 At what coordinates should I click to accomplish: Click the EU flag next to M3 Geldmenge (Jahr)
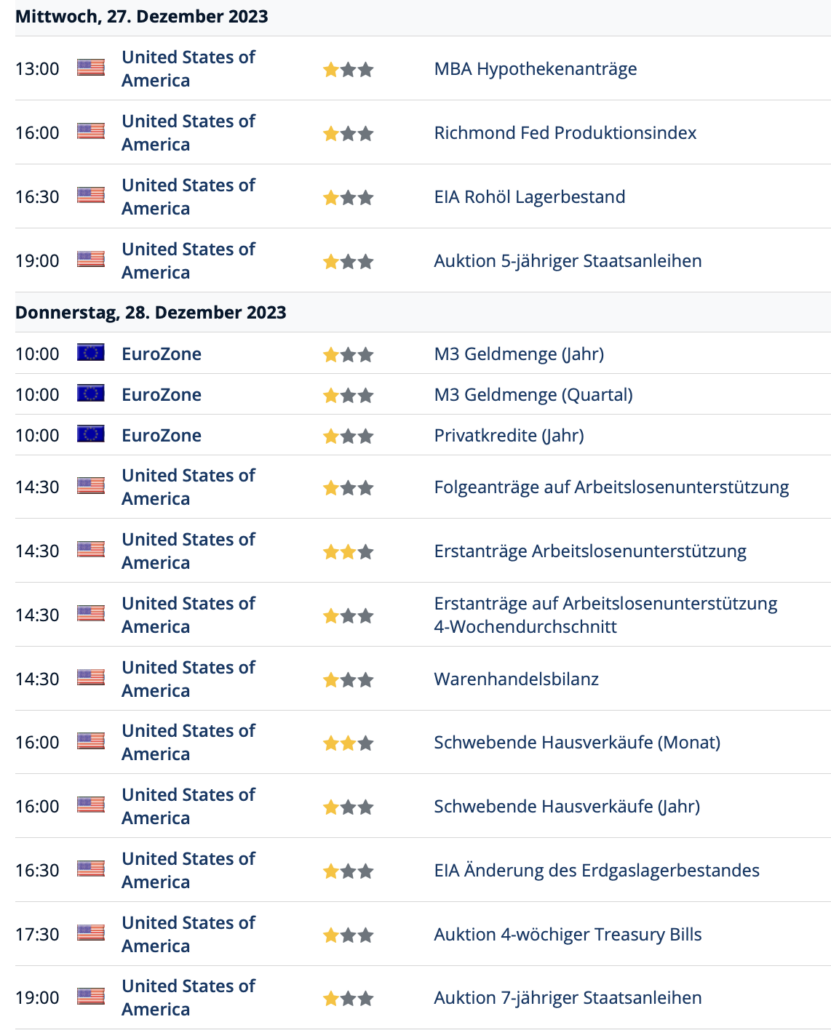click(x=91, y=353)
